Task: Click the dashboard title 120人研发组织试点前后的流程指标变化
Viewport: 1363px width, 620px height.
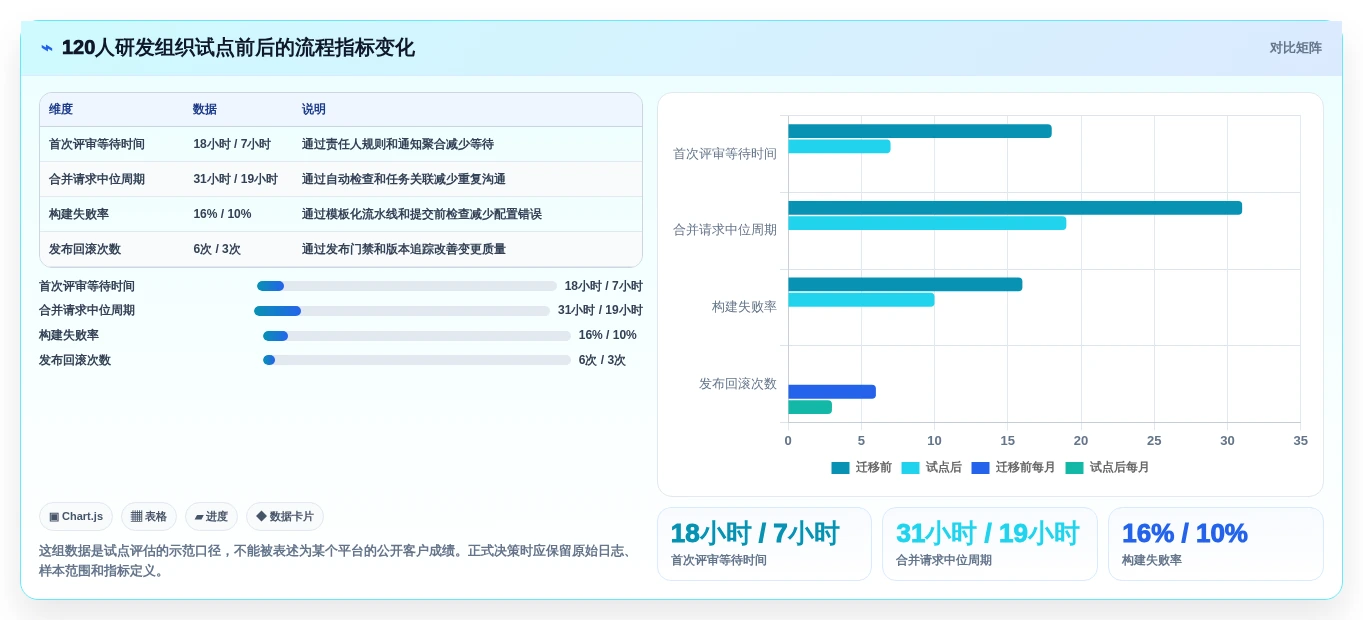Action: pyautogui.click(x=238, y=48)
